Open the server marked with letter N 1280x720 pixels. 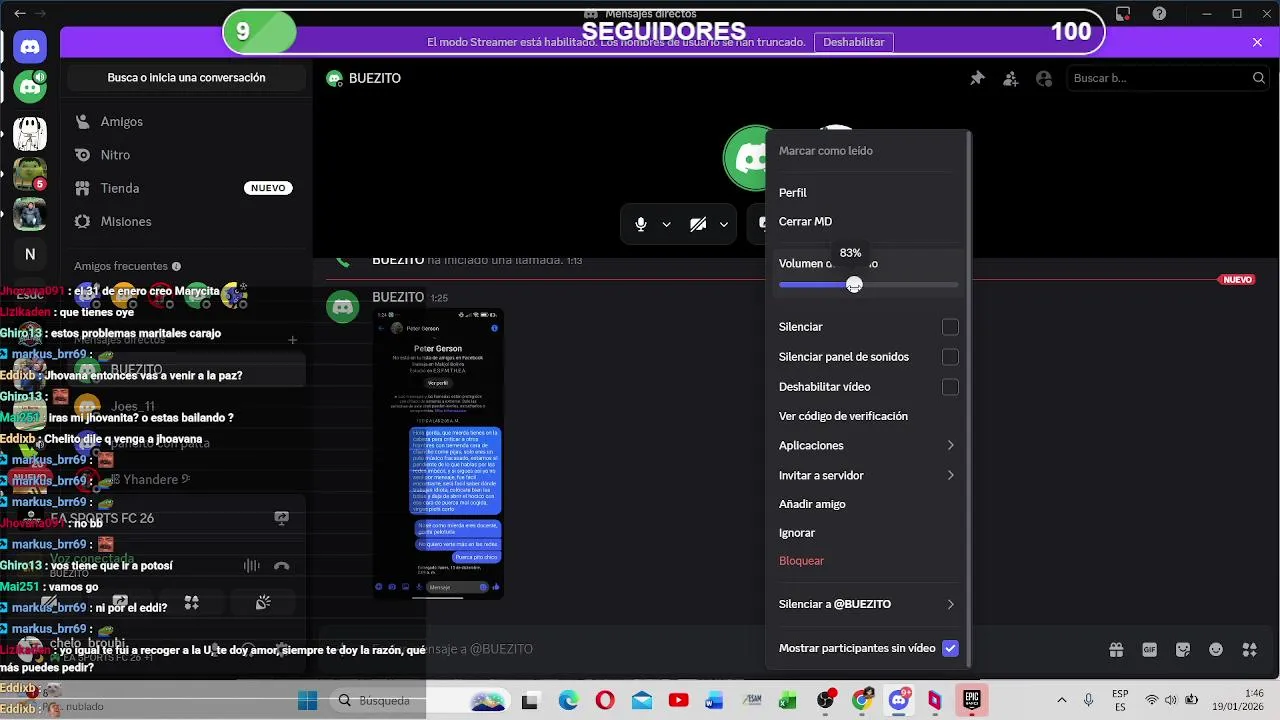30,254
